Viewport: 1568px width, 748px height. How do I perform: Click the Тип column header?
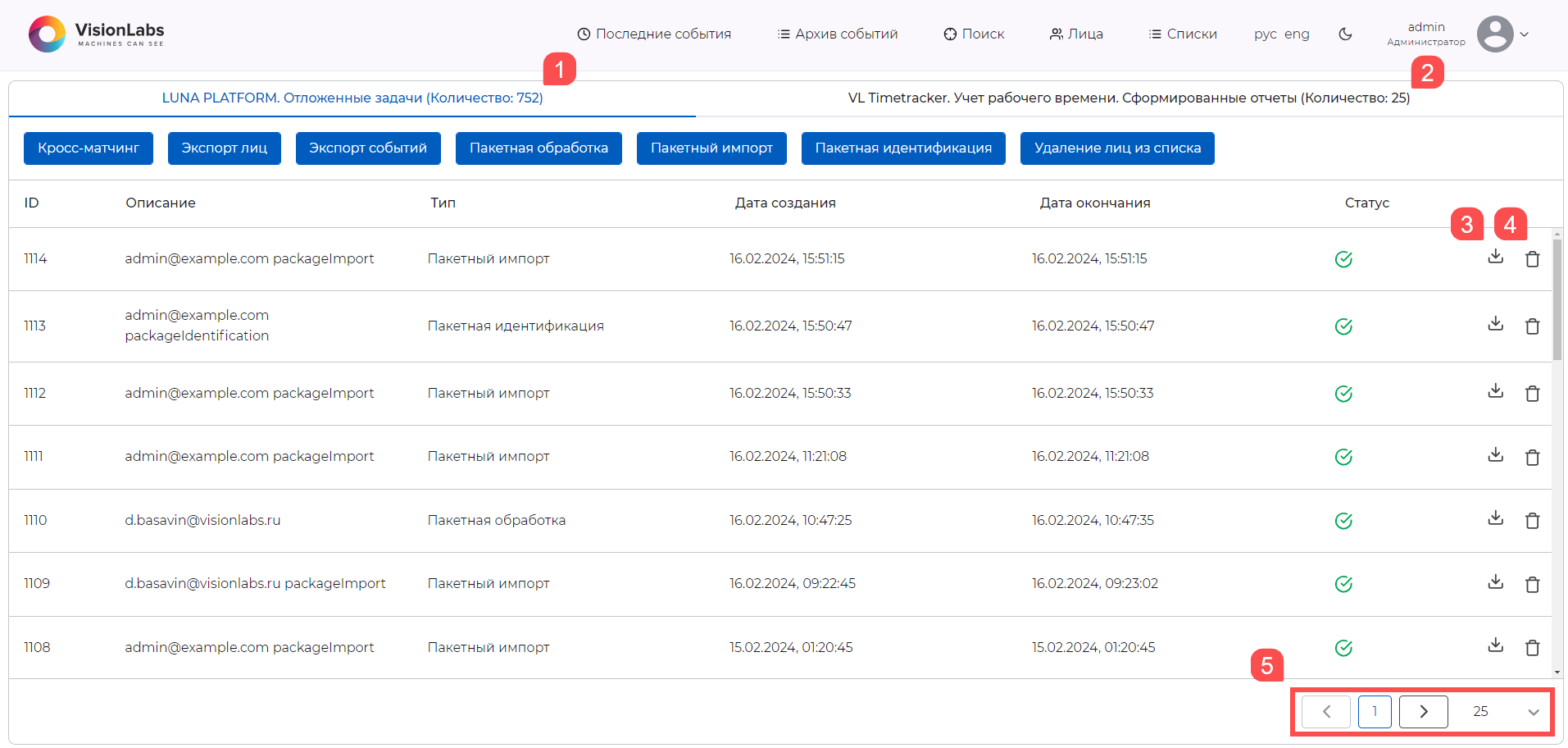pos(443,203)
